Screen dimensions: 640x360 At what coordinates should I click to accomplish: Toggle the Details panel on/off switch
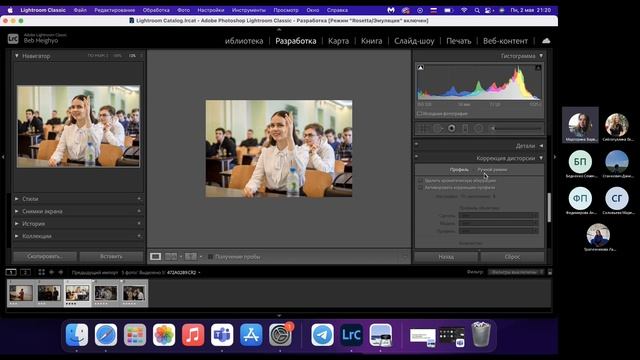coord(417,144)
